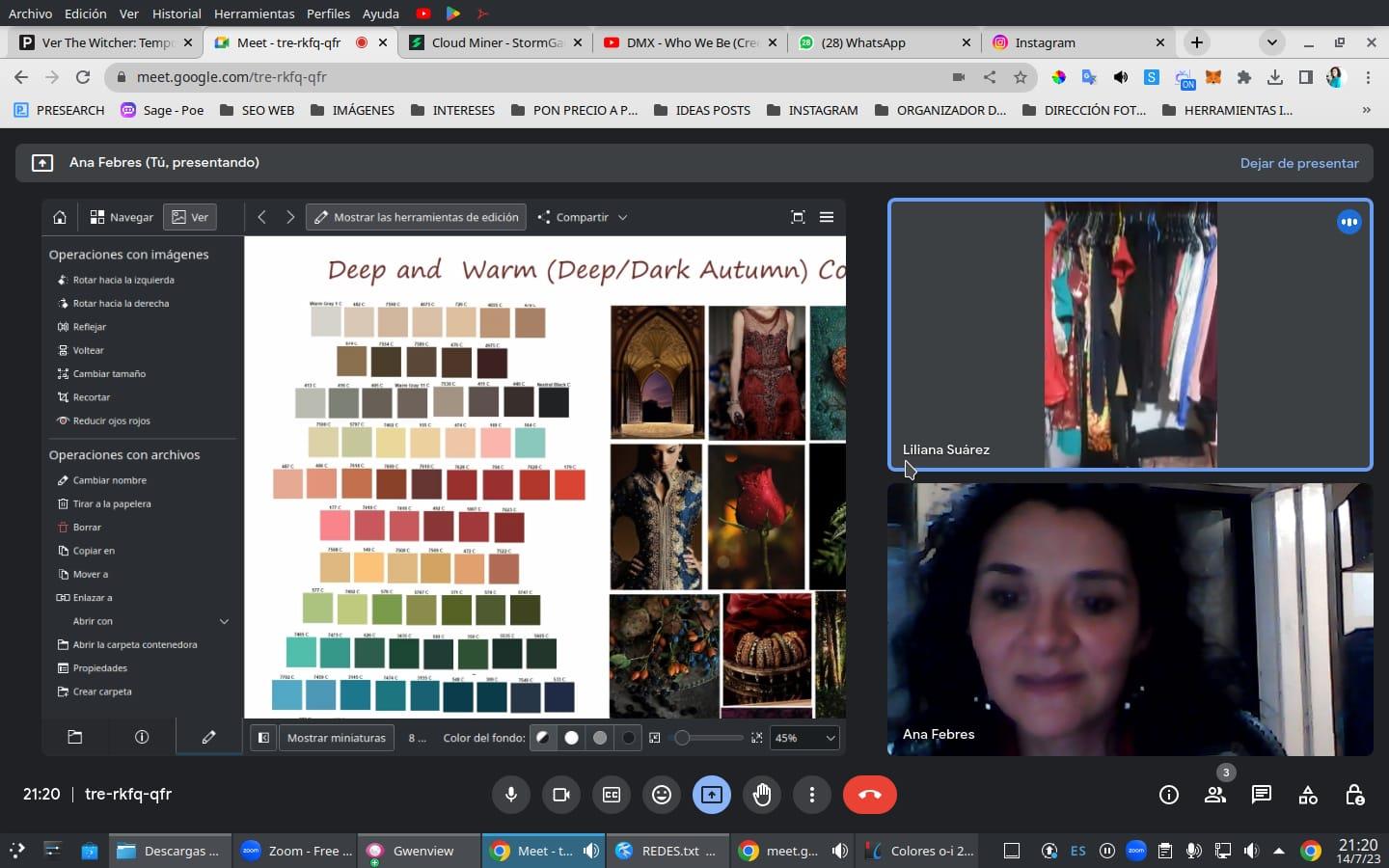Viewport: 1389px width, 868px height.
Task: Select the white background color swatch
Action: click(572, 738)
